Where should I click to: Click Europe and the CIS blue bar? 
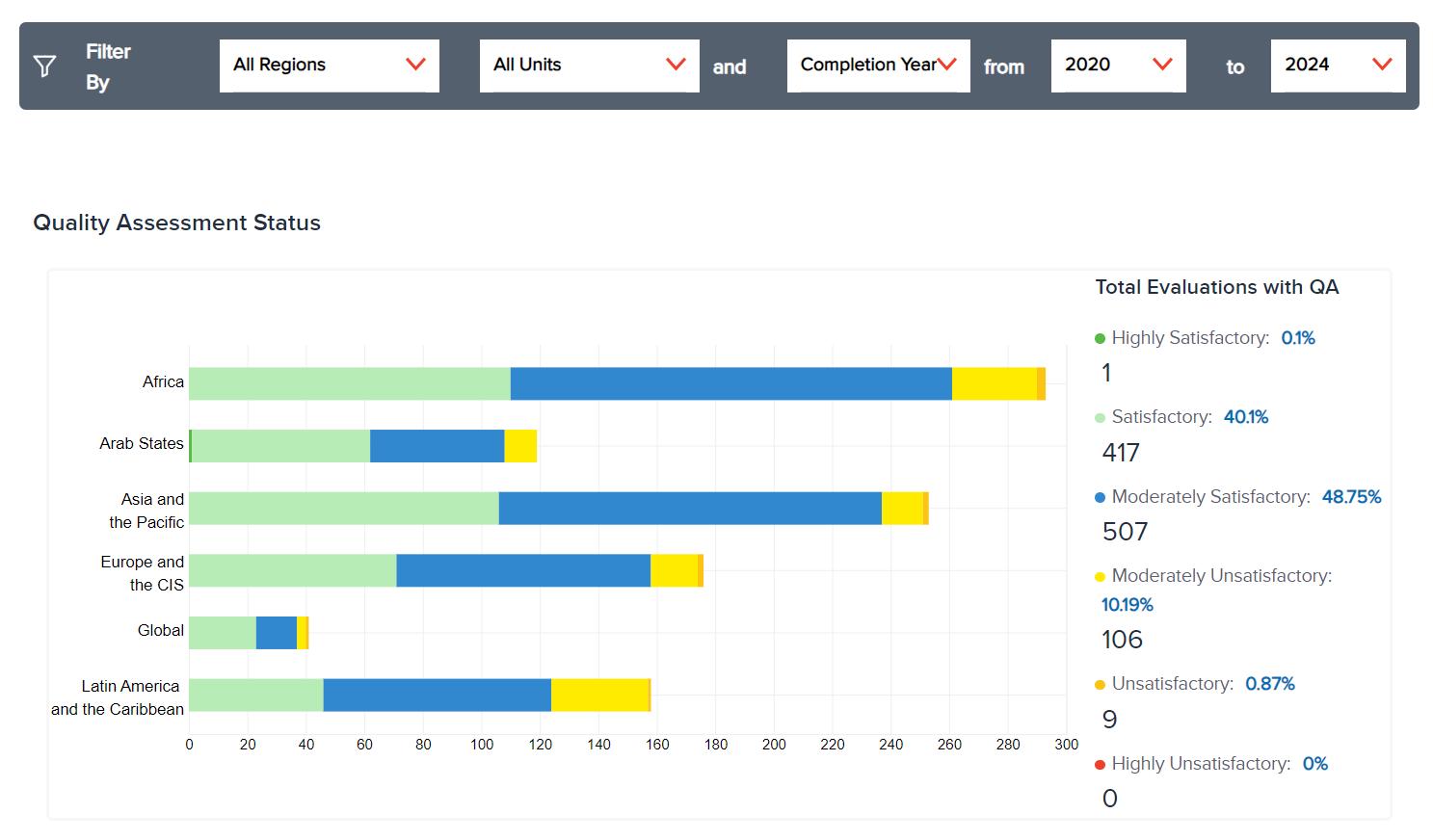point(523,570)
